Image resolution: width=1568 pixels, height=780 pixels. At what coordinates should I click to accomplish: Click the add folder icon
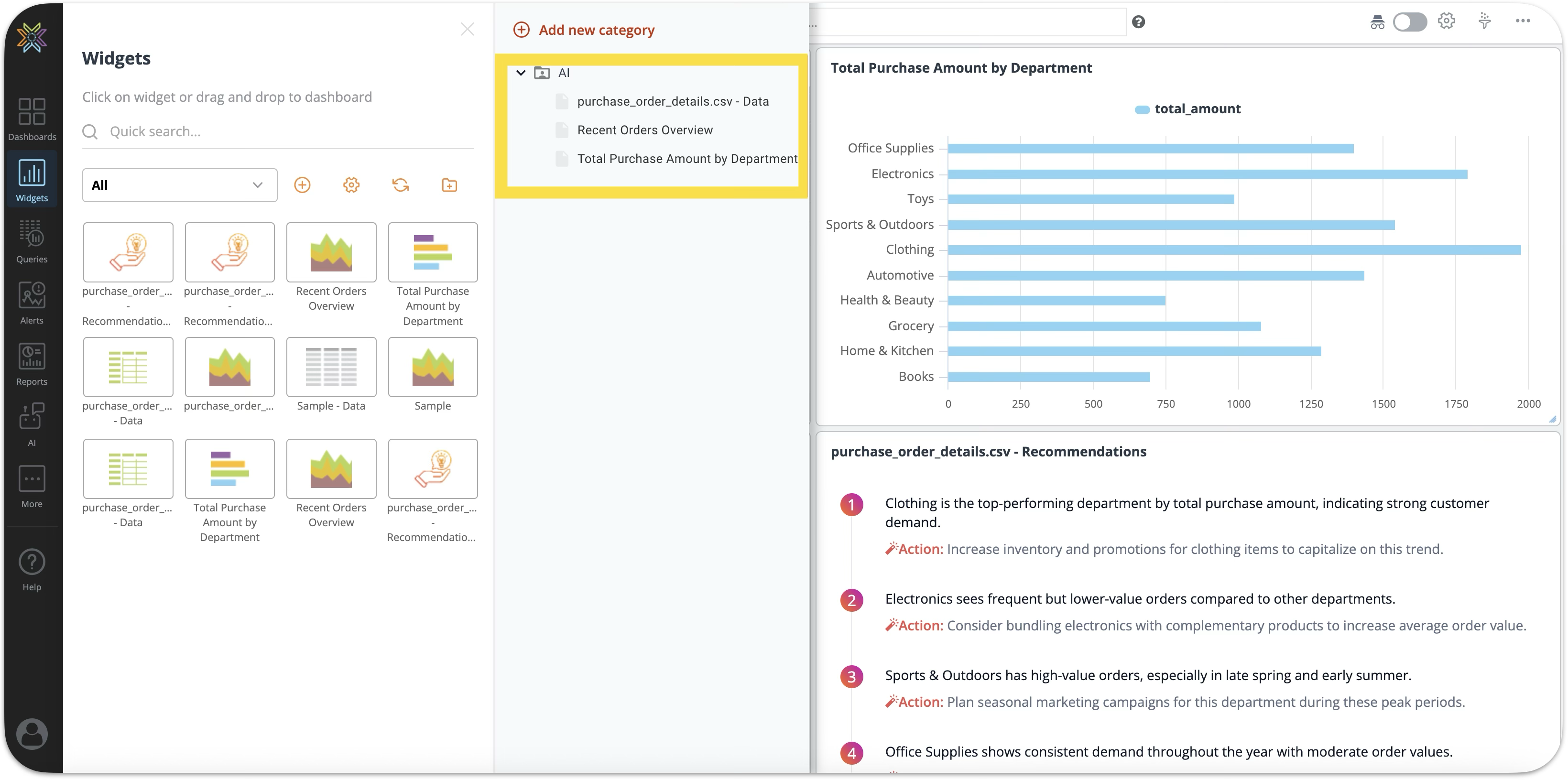449,185
